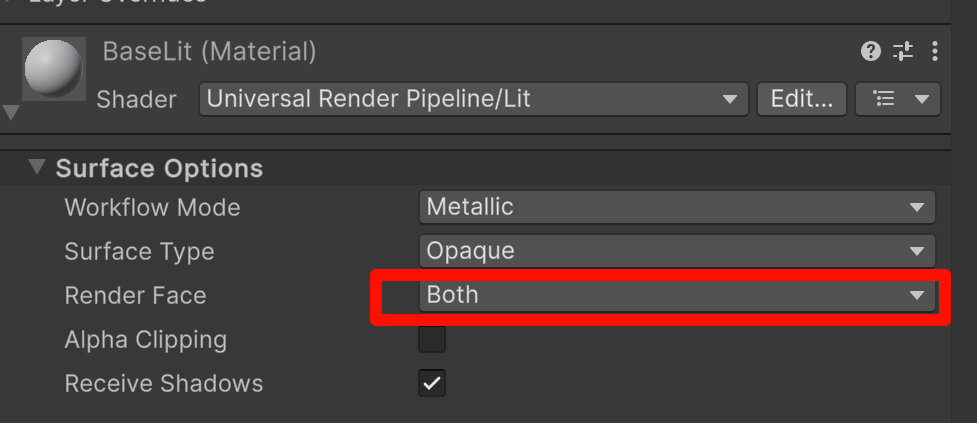
Task: Open the material help reference icon
Action: click(871, 51)
